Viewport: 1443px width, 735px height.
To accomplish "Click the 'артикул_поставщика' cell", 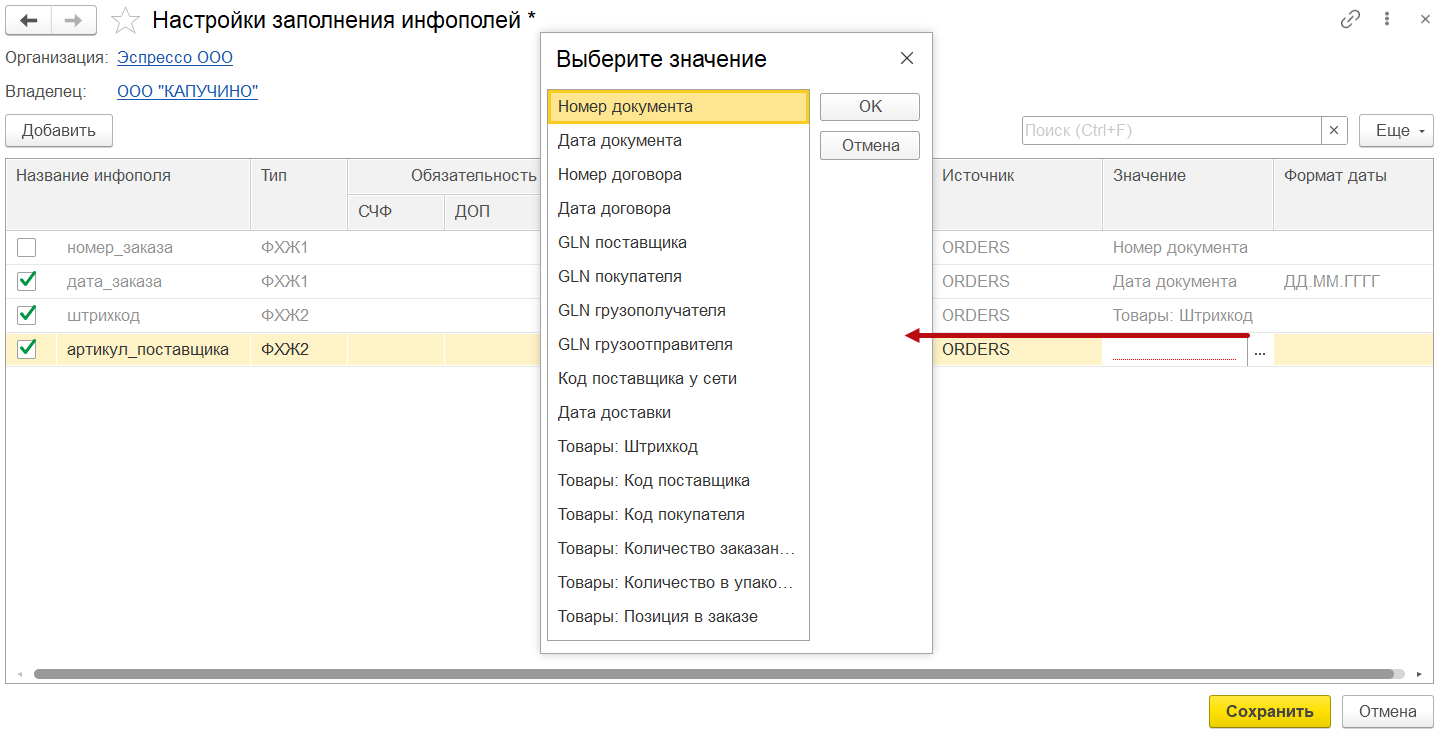I will (153, 349).
